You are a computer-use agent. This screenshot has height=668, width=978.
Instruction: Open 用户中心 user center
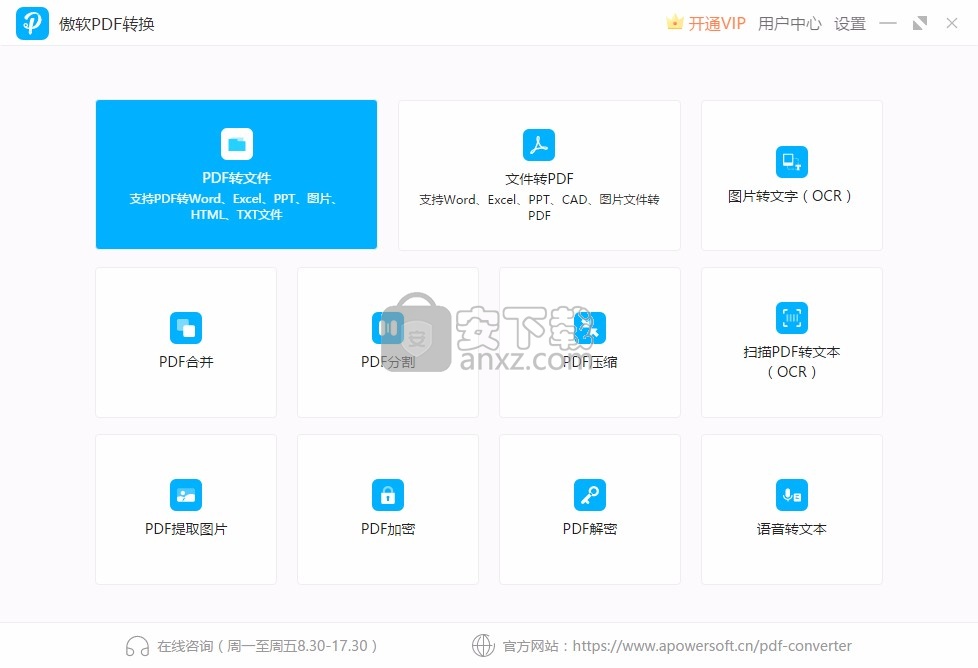790,24
